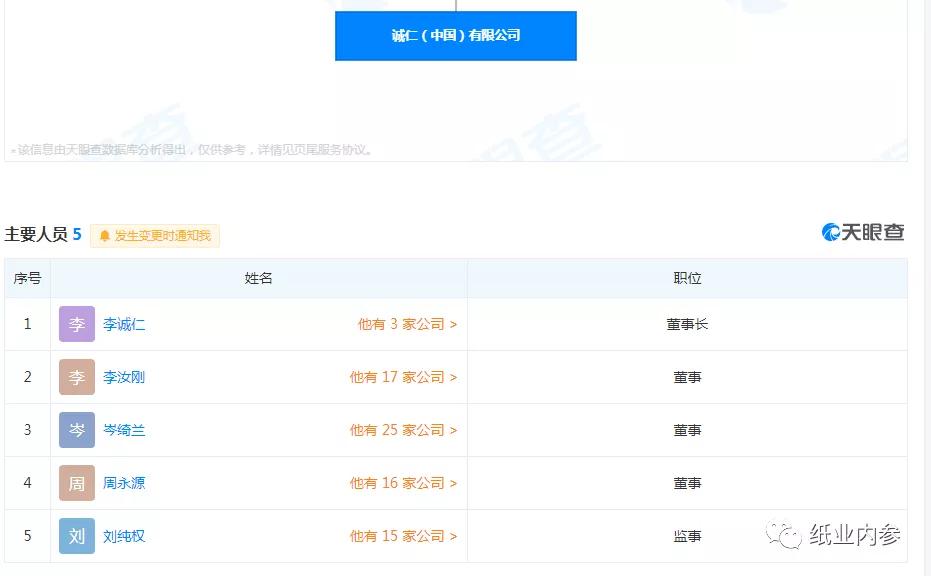Click 周永源's avatar icon

click(x=76, y=483)
